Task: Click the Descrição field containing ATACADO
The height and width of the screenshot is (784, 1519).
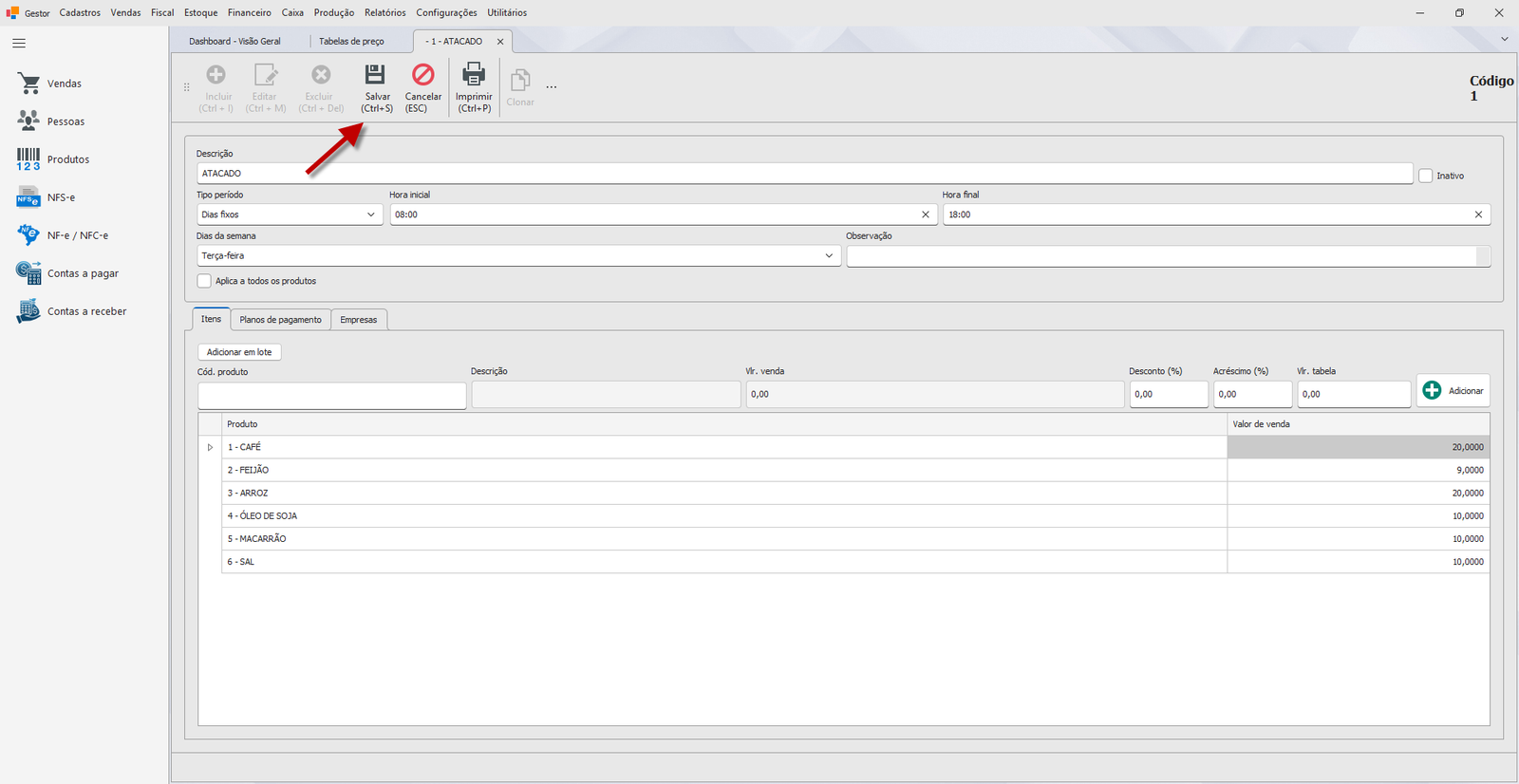Action: pyautogui.click(x=804, y=174)
